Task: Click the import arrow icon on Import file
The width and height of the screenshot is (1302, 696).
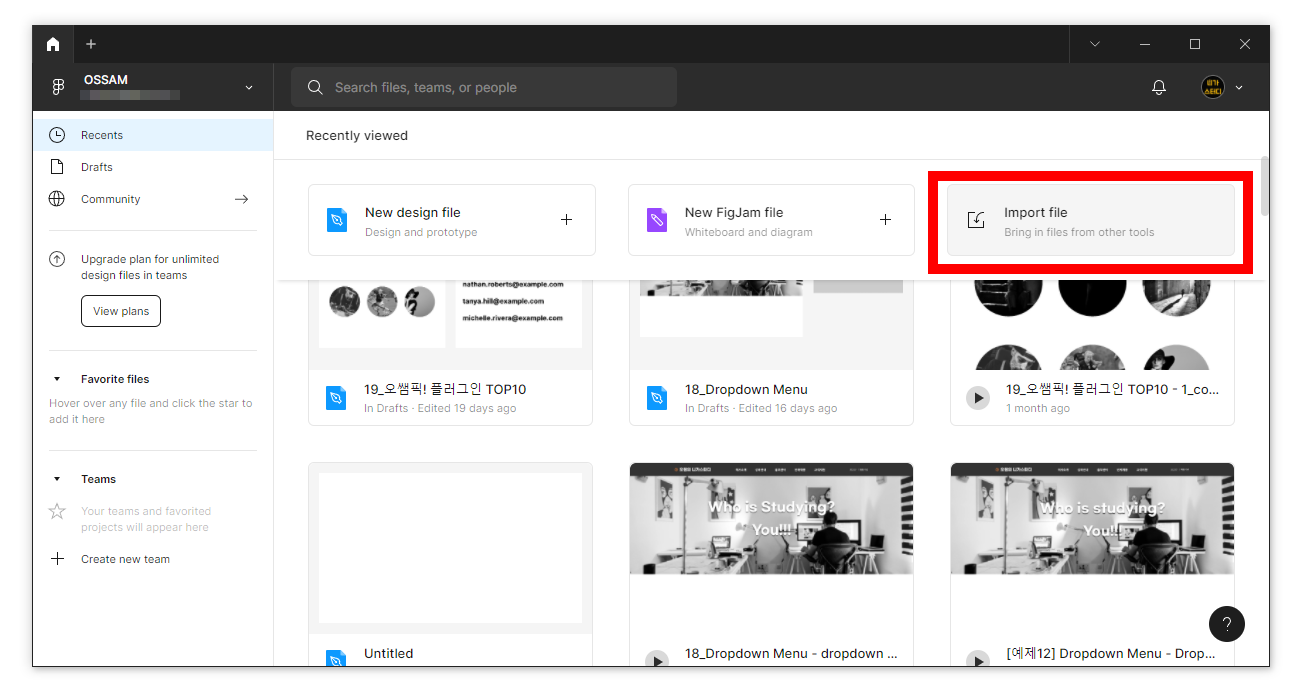Action: tap(976, 220)
